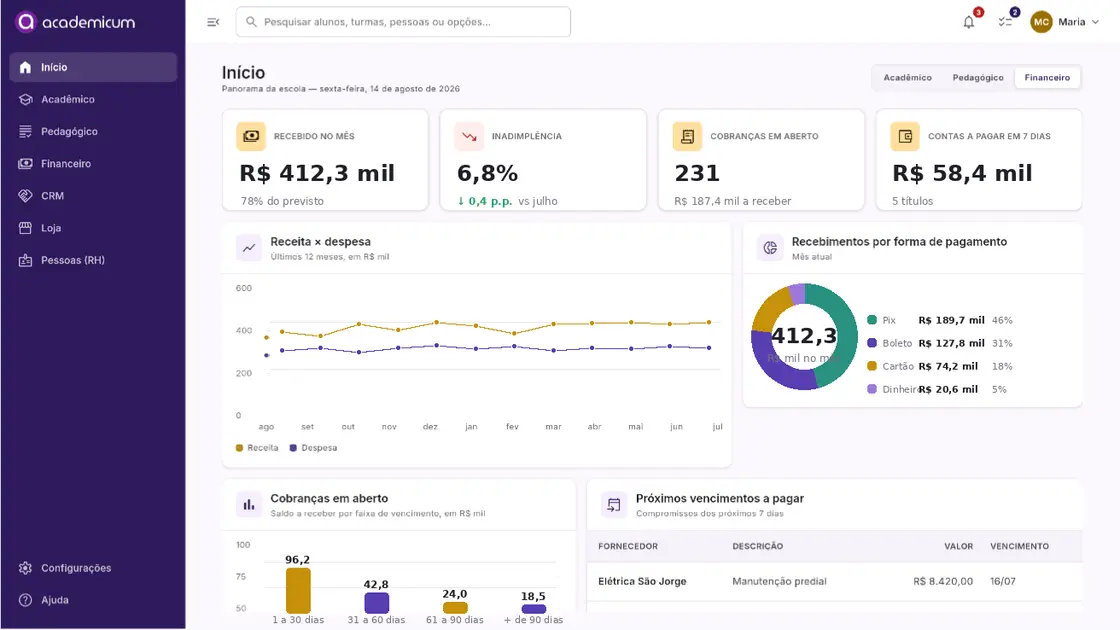
Task: Switch to the Acadêmico dashboard tab
Action: (907, 77)
